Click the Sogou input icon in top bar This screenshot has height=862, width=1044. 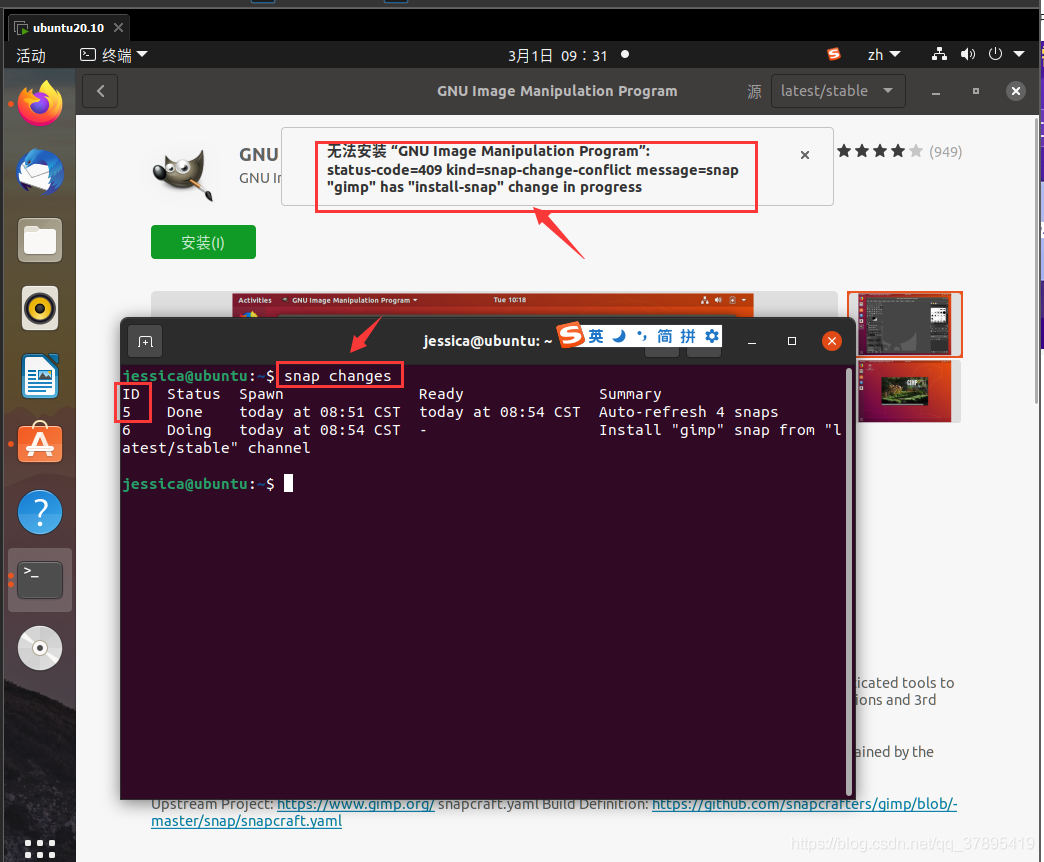(834, 55)
